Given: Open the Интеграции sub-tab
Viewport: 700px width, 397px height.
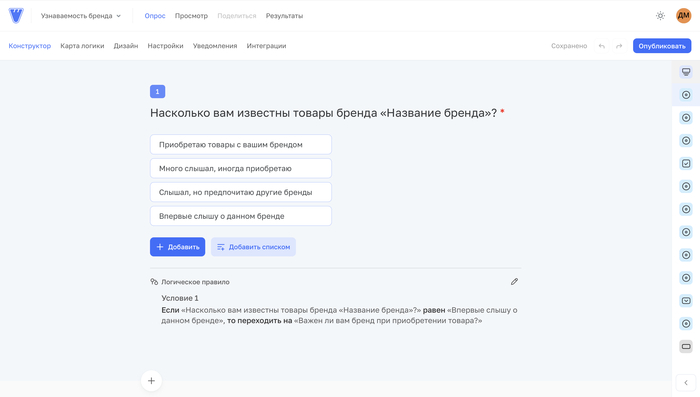Looking at the screenshot, I should click(x=267, y=46).
